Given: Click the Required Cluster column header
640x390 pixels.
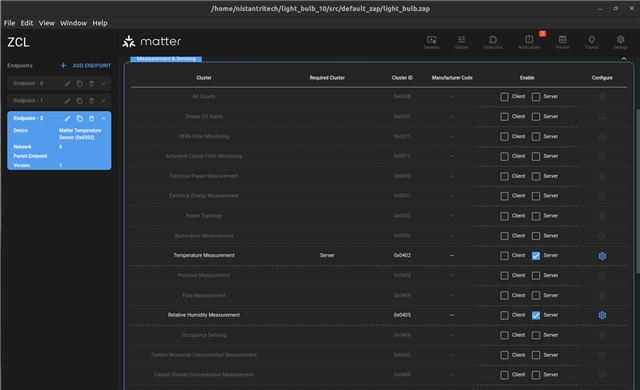Looking at the screenshot, I should 327,78.
